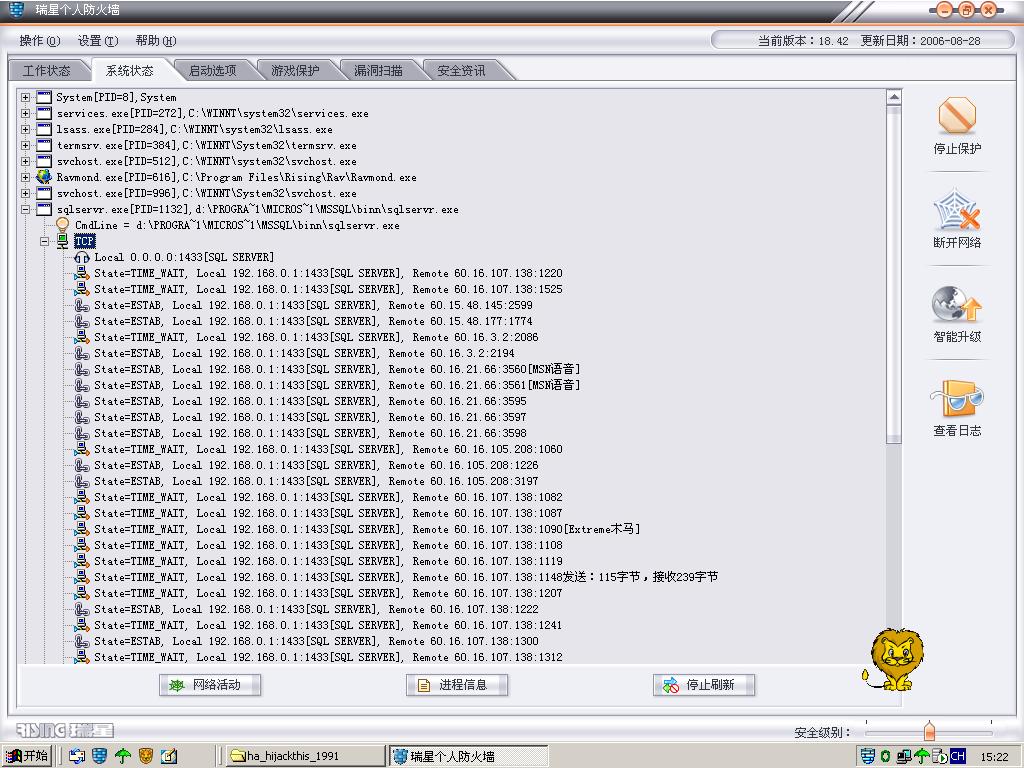Click 瑞星个人防火墙 taskbar button
Viewport: 1024px width, 768px height.
point(469,756)
